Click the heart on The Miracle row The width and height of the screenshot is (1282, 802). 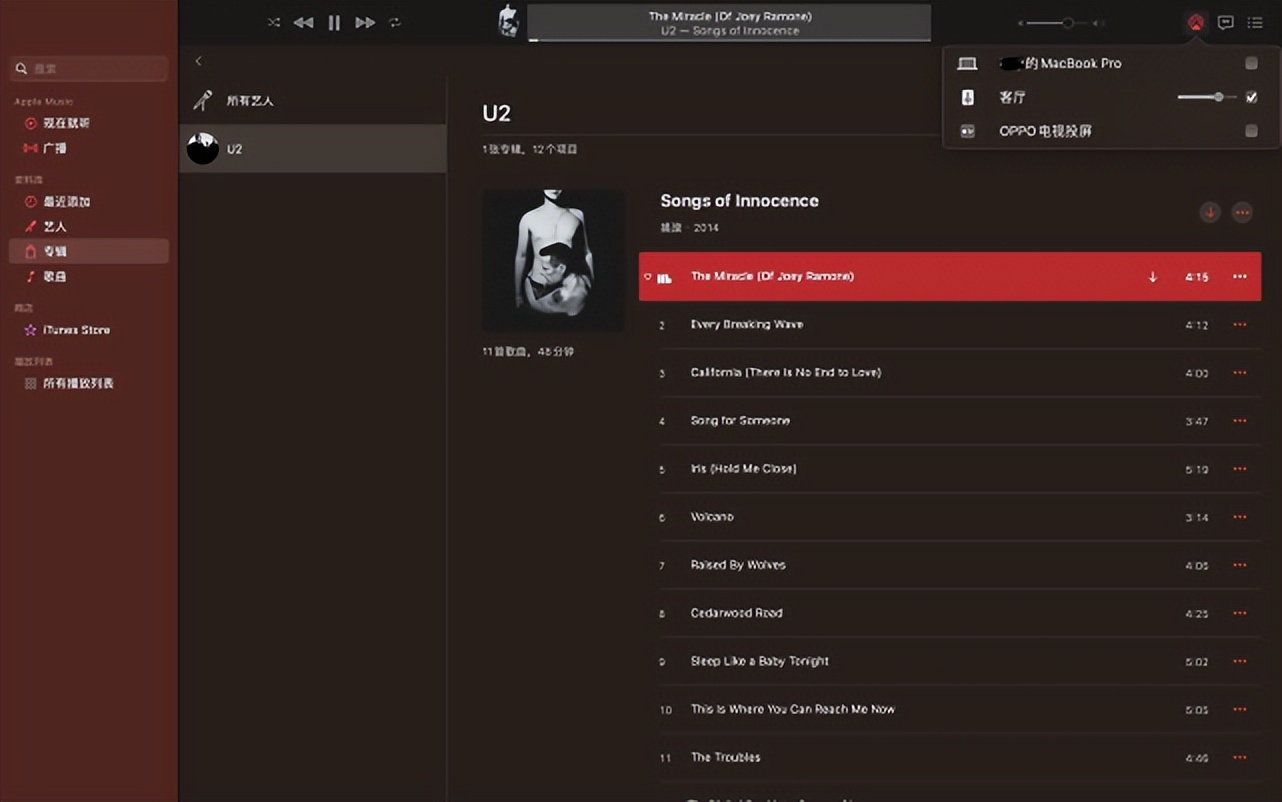(x=647, y=277)
